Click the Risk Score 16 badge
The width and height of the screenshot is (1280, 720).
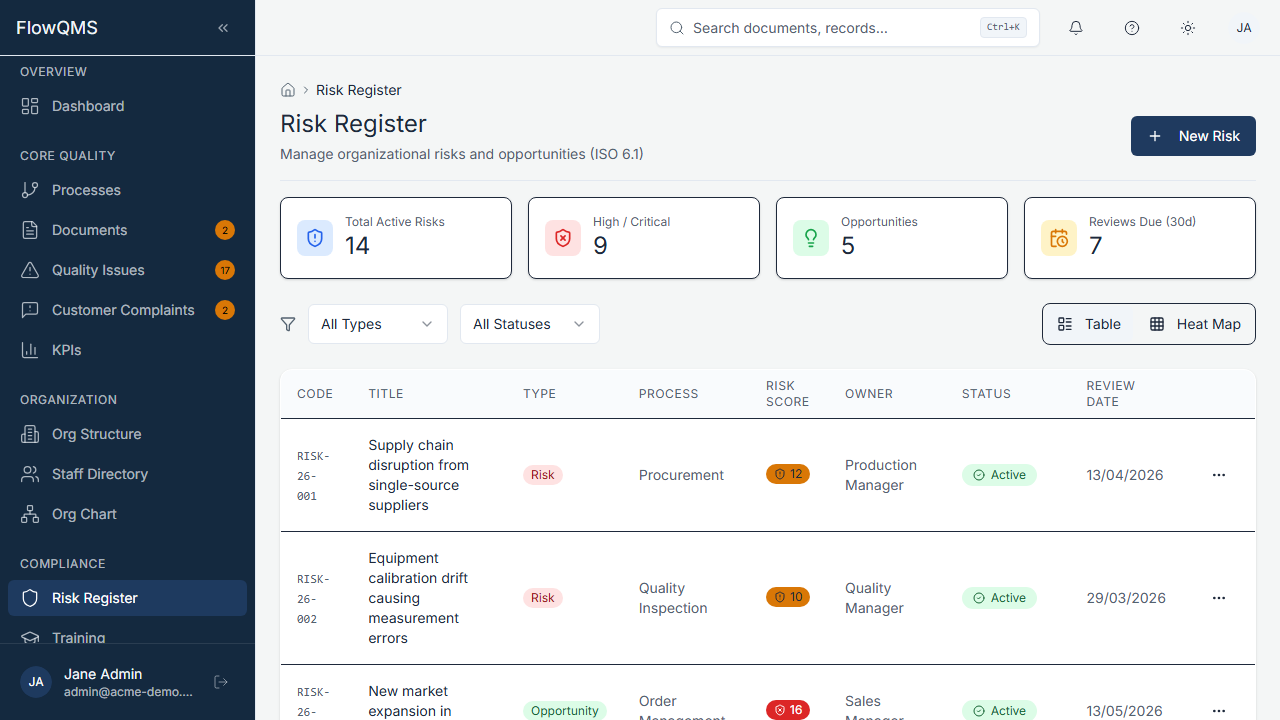pos(787,709)
